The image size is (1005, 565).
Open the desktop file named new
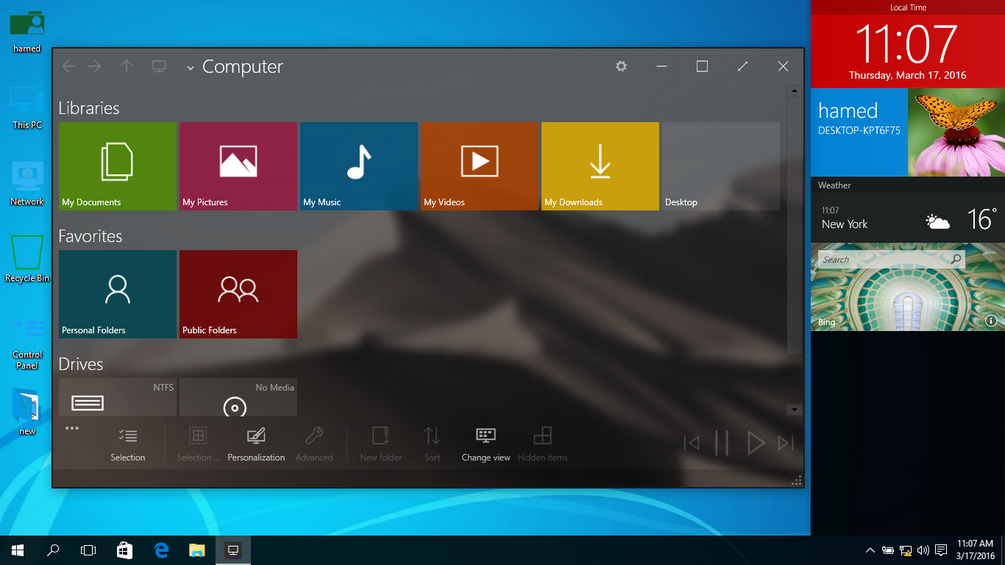27,412
